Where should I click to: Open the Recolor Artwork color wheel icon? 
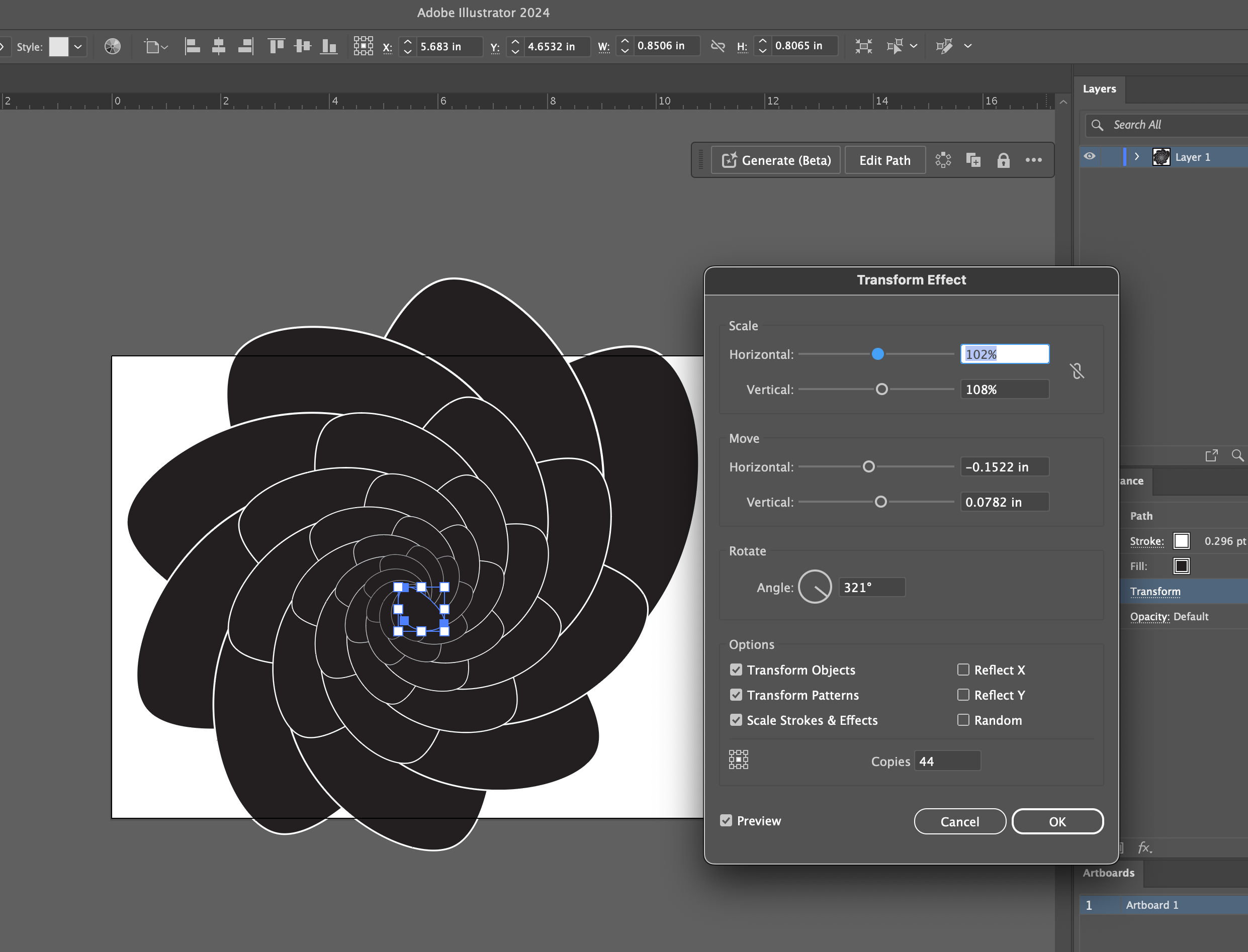tap(112, 46)
